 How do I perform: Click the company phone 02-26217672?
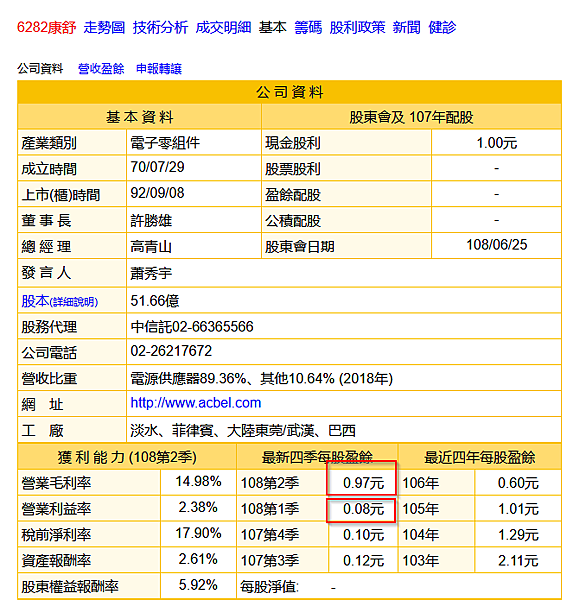pyautogui.click(x=171, y=351)
